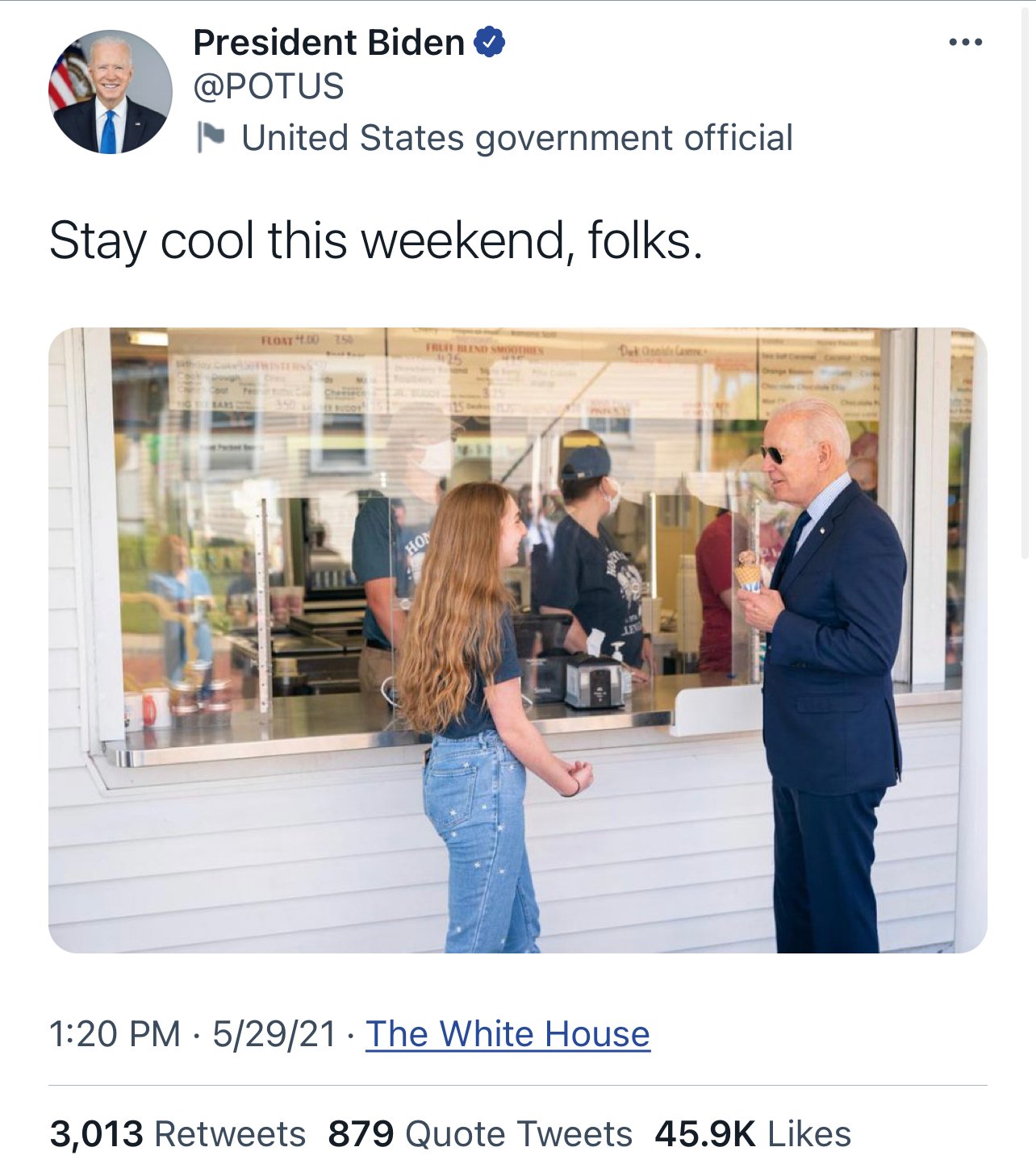Click the napkin dispenser on the counter
The height and width of the screenshot is (1168, 1036).
pyautogui.click(x=594, y=682)
